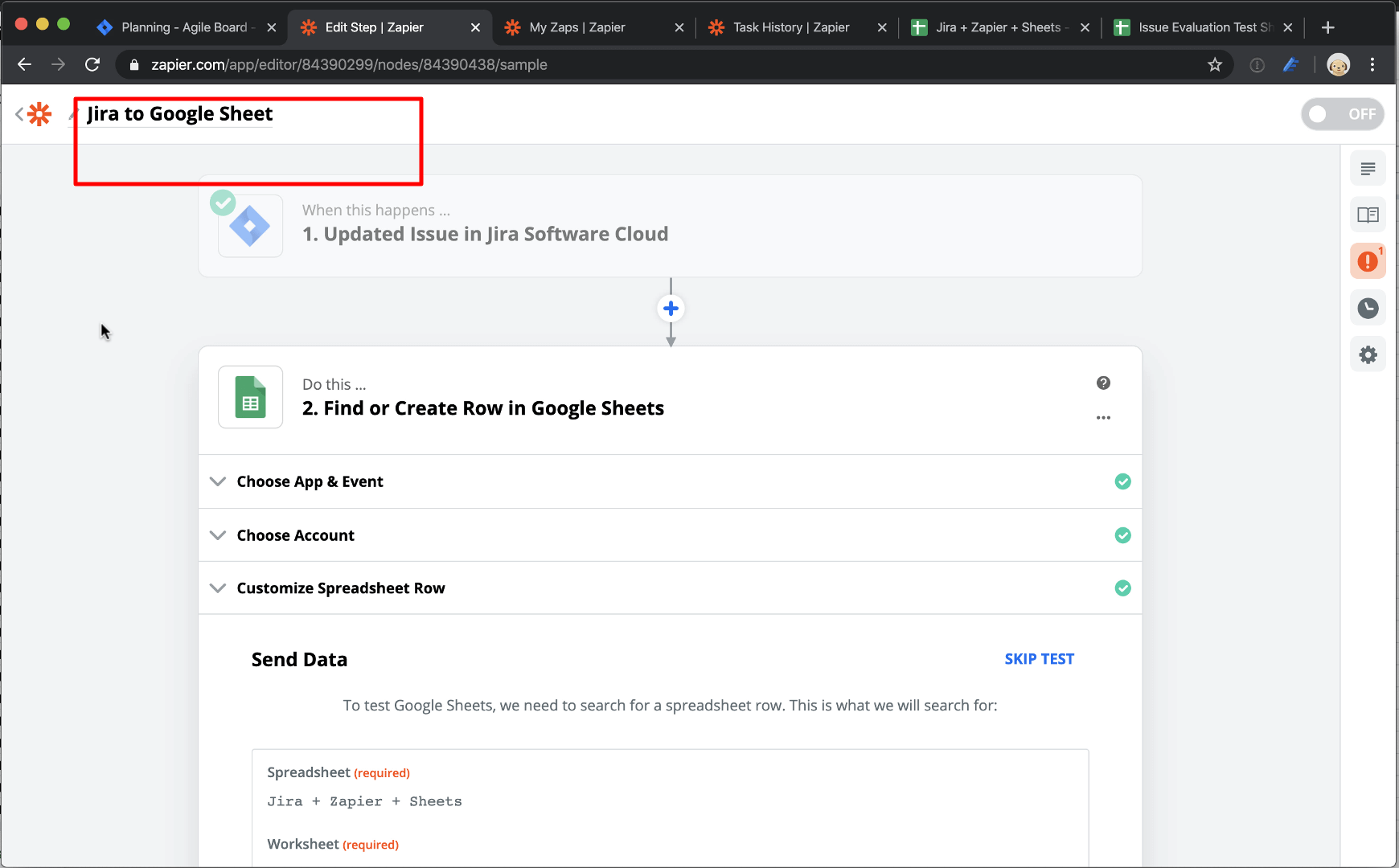
Task: Edit the Zap name Jira to Google Sheet
Action: pyautogui.click(x=180, y=114)
